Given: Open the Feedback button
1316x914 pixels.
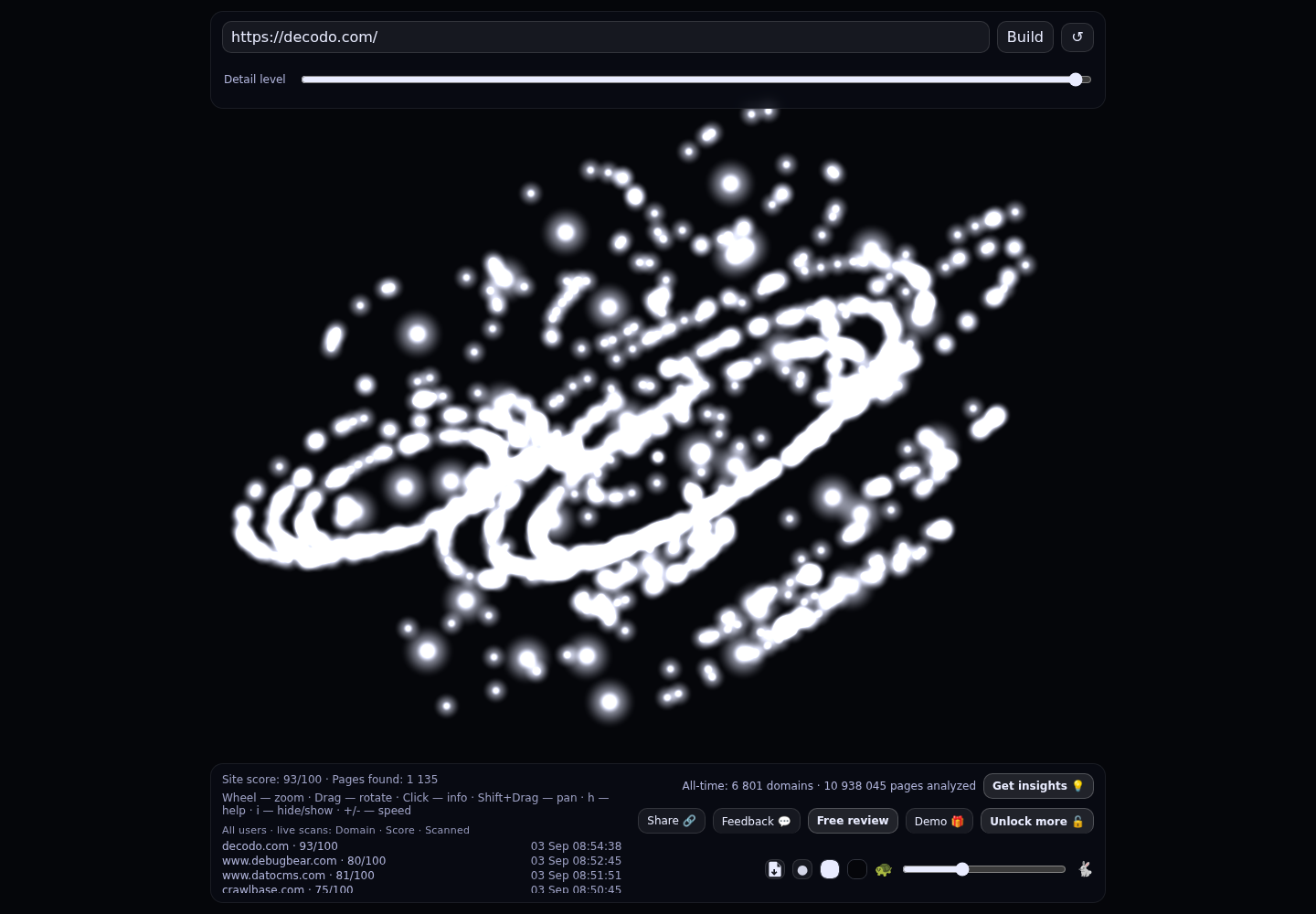Looking at the screenshot, I should click(757, 821).
